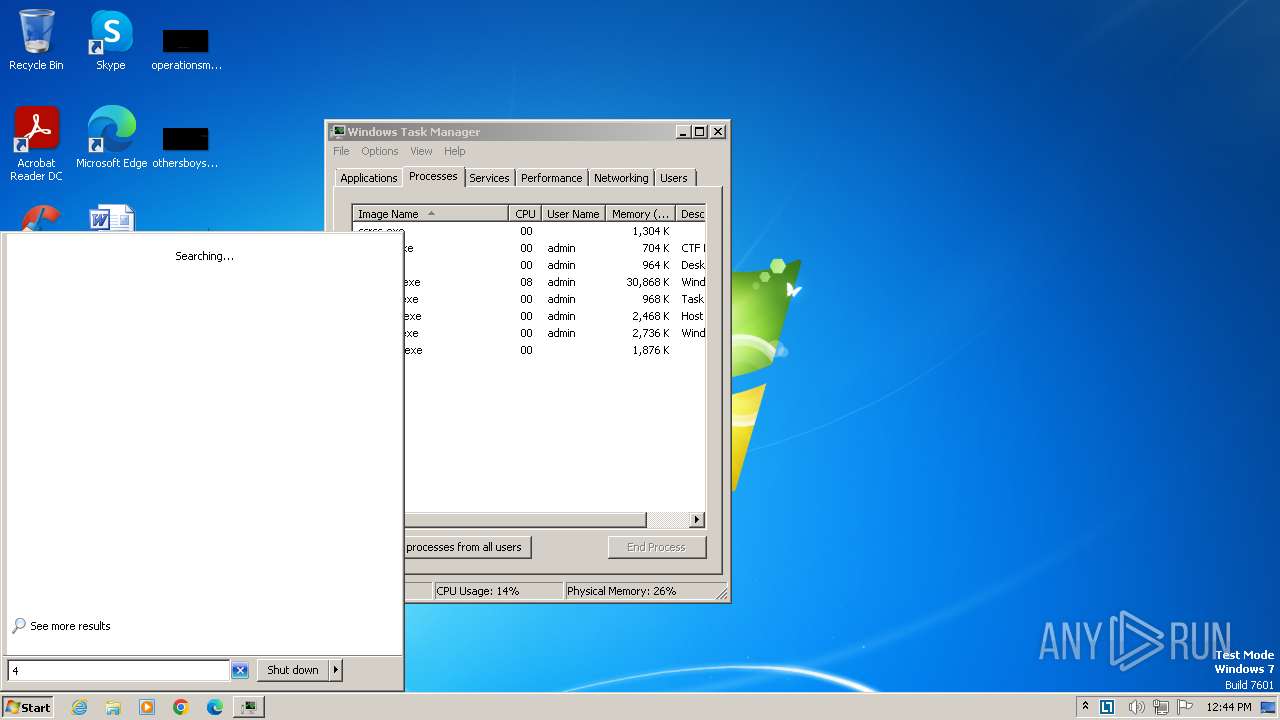Click the blue square tray icon
Image resolution: width=1280 pixels, height=720 pixels.
[x=1107, y=707]
